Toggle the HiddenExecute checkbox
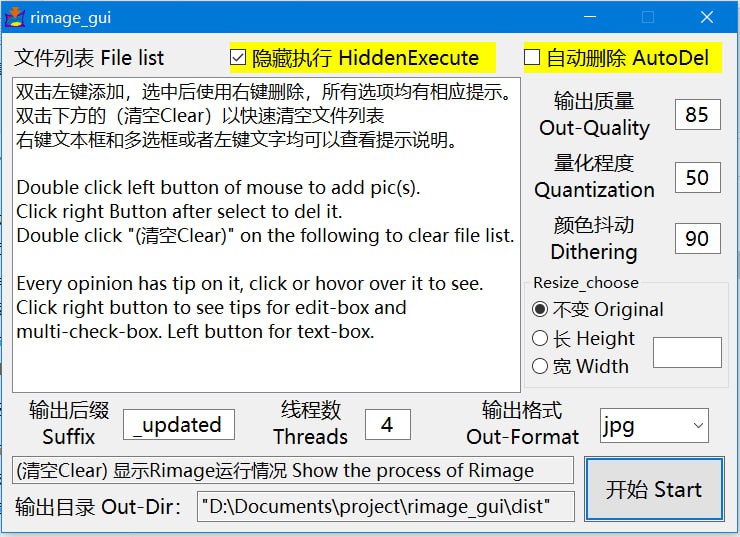 238,58
